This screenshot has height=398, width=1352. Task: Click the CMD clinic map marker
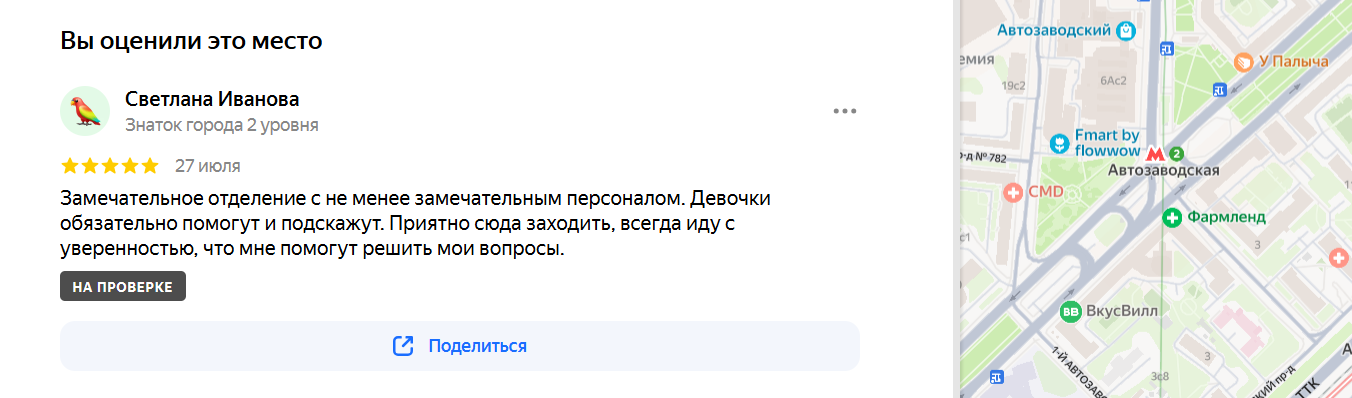(1013, 191)
